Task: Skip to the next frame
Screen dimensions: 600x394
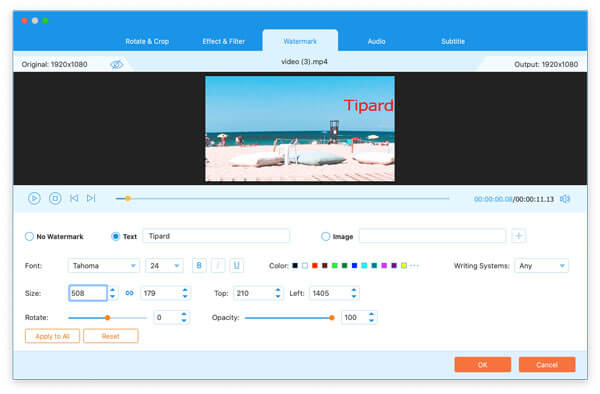Action: (91, 198)
